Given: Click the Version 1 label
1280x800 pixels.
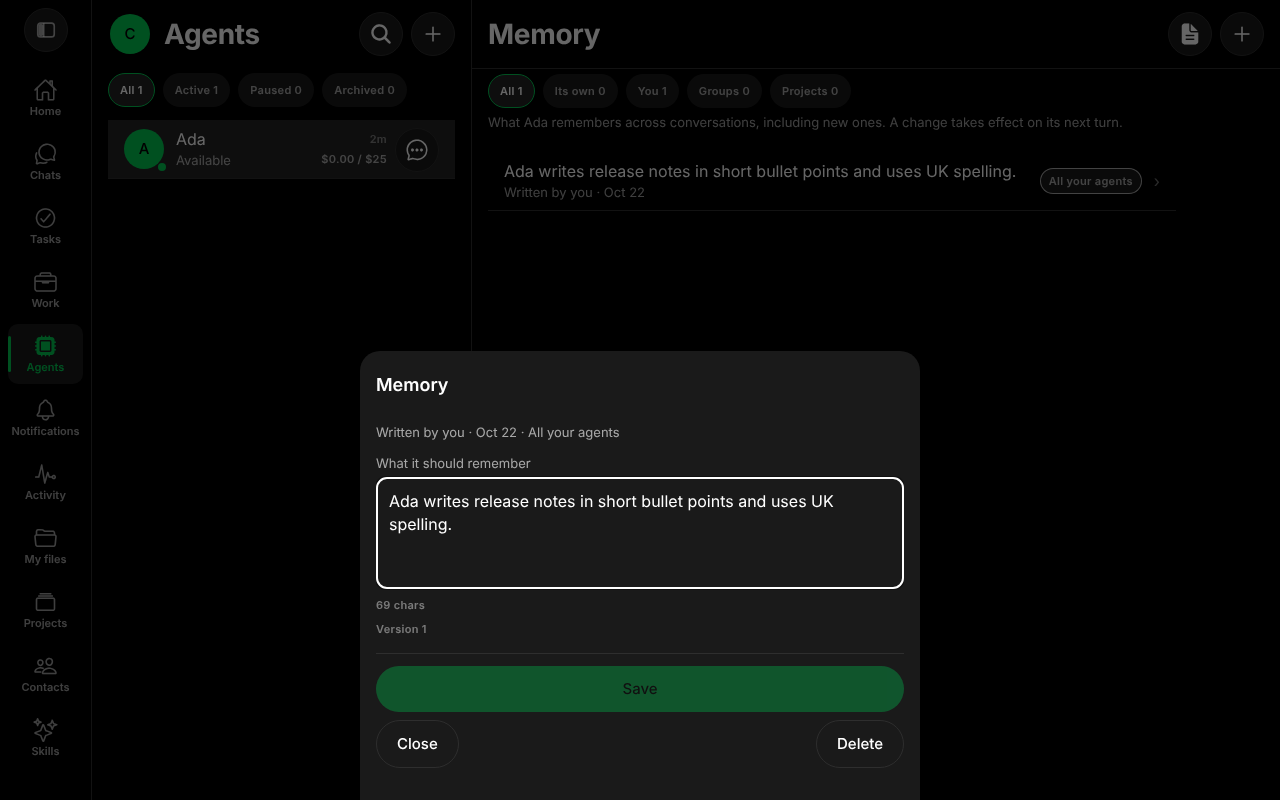Looking at the screenshot, I should click(401, 629).
